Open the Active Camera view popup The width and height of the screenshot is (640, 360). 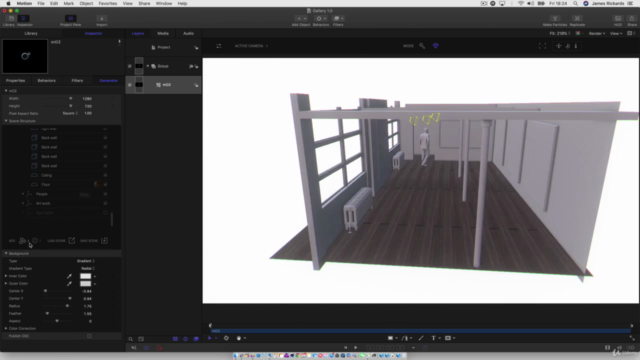coord(251,46)
